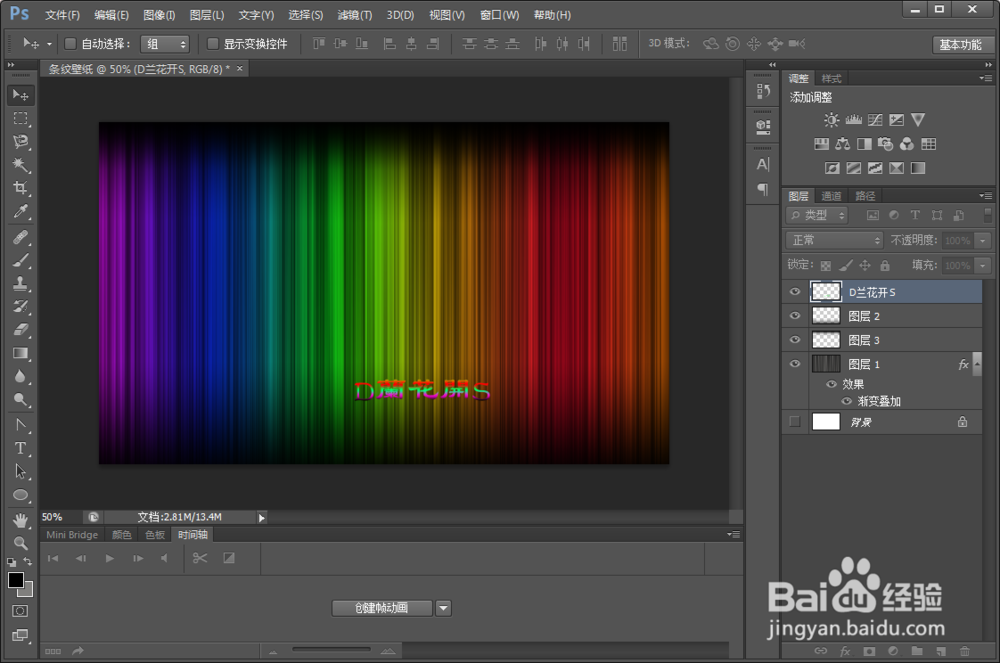Open dropdown arrow beside 创建帧动画
Image resolution: width=1000 pixels, height=663 pixels.
coord(444,608)
